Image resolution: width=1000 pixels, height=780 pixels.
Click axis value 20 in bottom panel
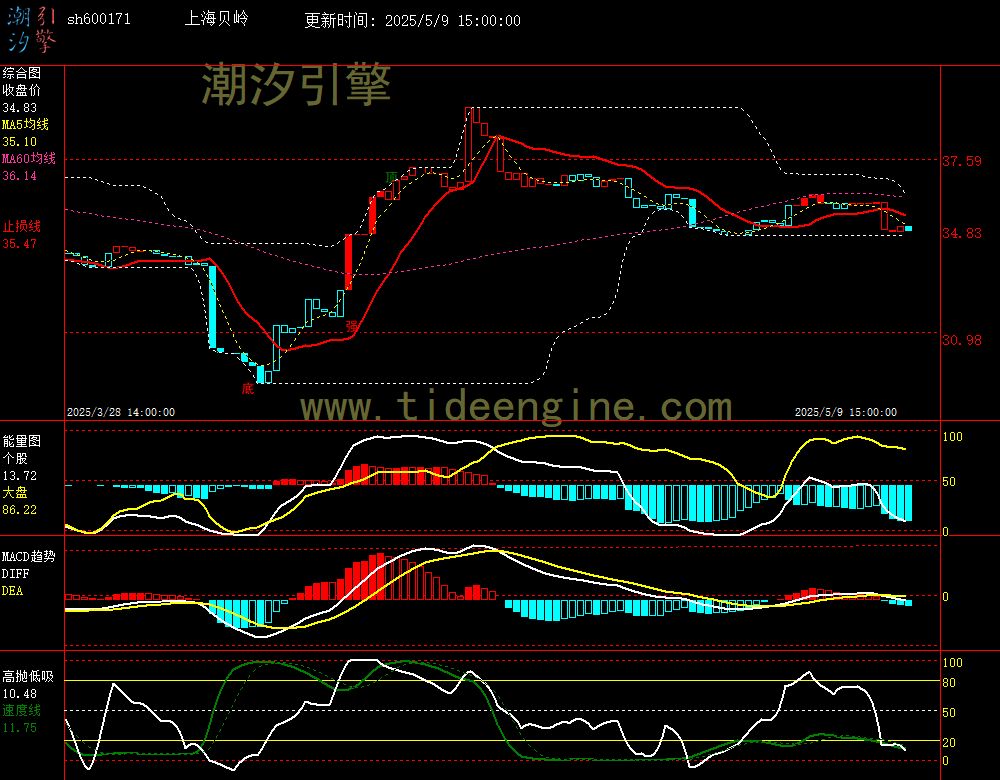[x=949, y=742]
